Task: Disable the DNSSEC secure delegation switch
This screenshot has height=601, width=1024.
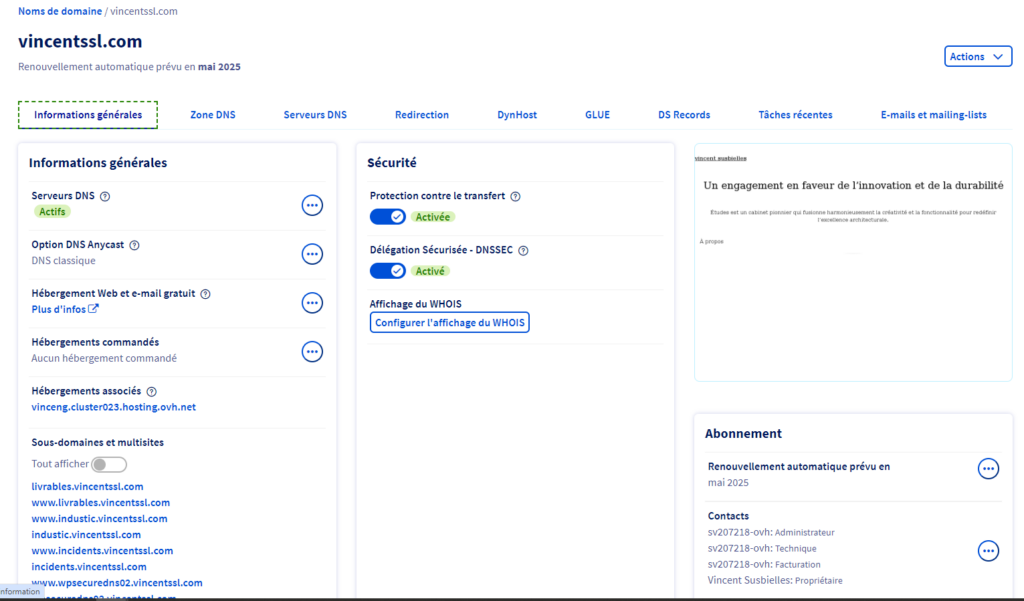Action: 388,271
